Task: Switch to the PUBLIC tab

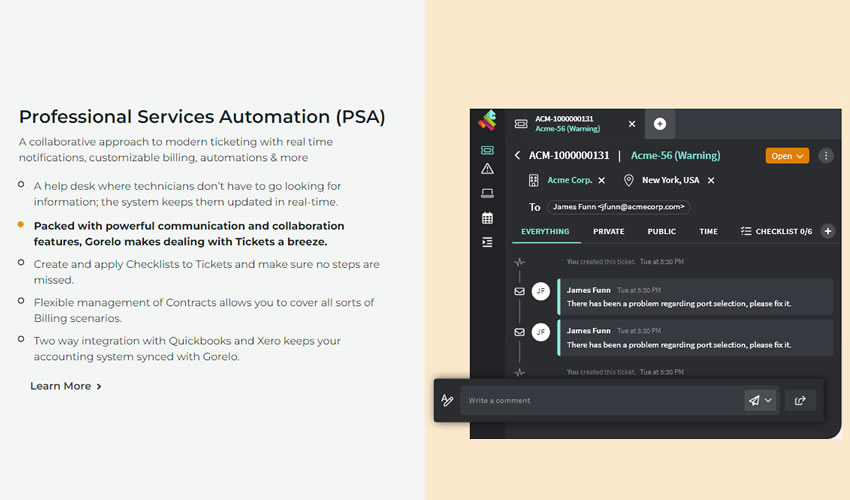Action: pos(661,232)
